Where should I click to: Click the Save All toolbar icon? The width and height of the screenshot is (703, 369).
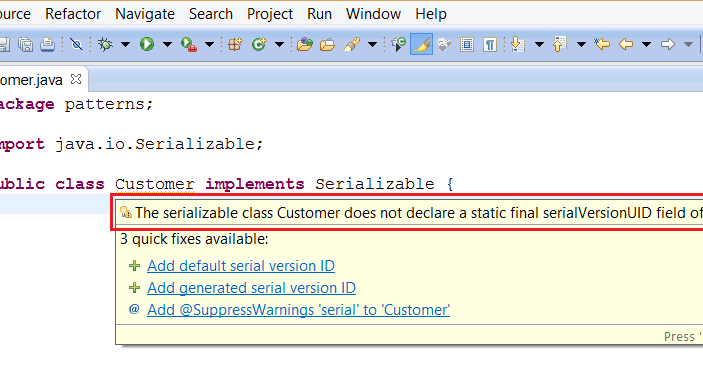26,44
